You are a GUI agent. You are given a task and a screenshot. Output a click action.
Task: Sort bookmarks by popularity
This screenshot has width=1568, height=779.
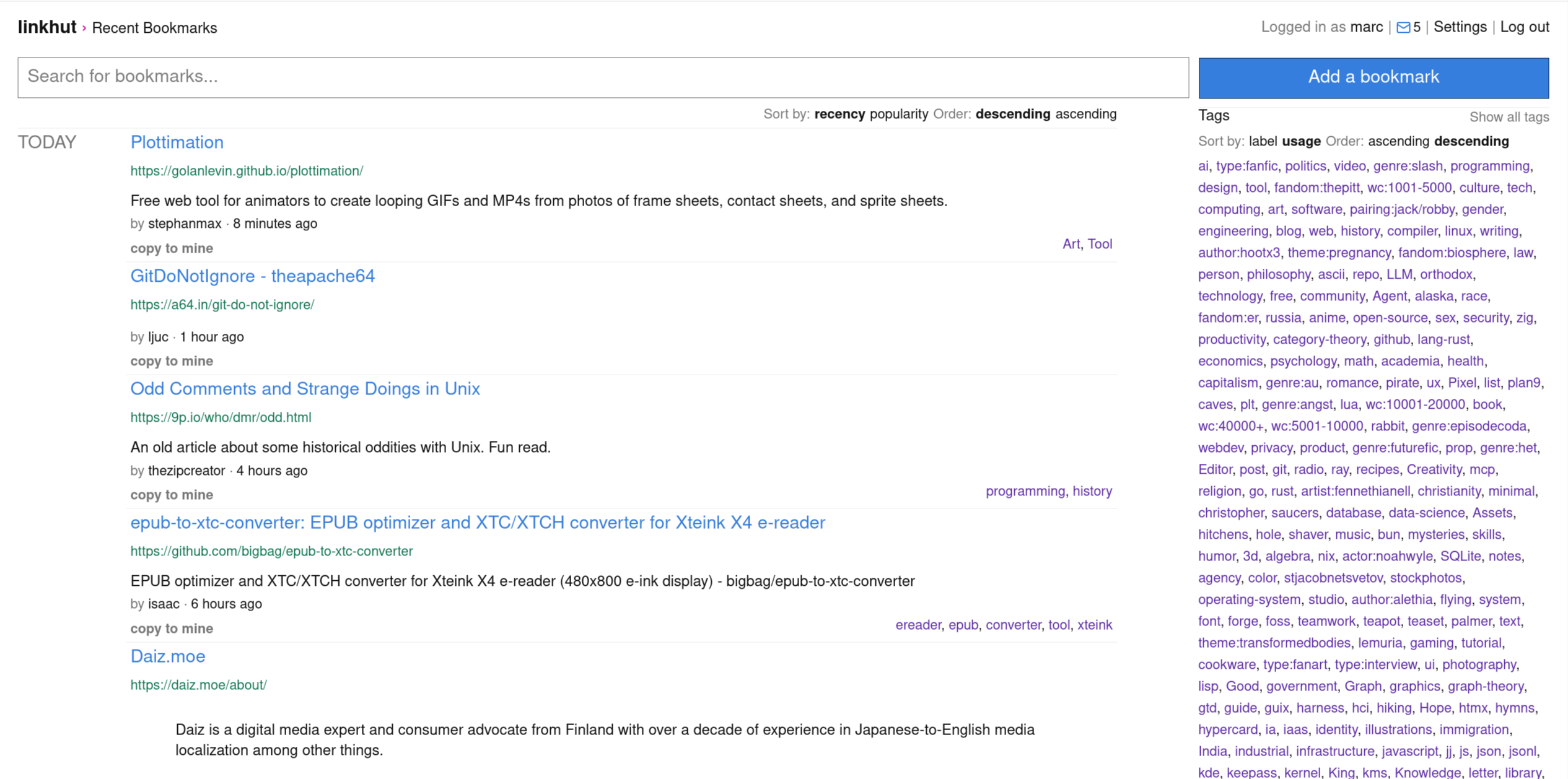point(898,114)
